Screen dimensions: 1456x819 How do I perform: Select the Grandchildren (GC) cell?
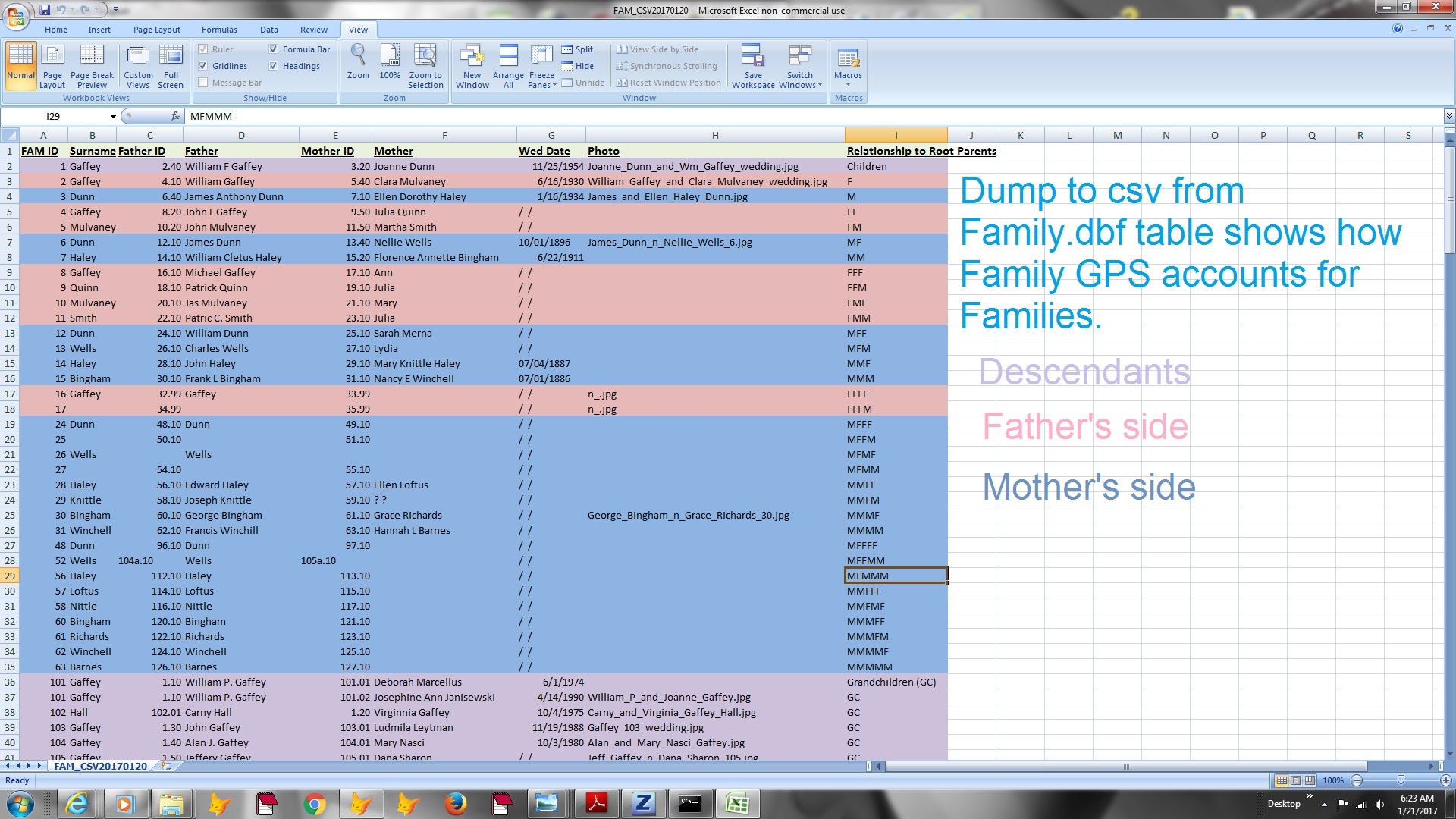pos(896,682)
